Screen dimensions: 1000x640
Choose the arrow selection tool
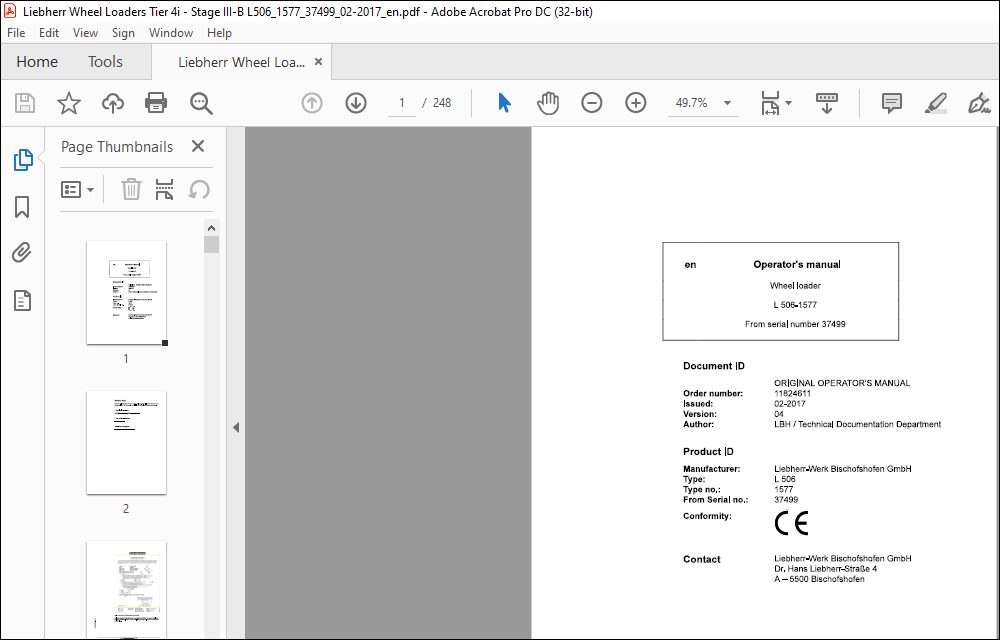[x=504, y=103]
